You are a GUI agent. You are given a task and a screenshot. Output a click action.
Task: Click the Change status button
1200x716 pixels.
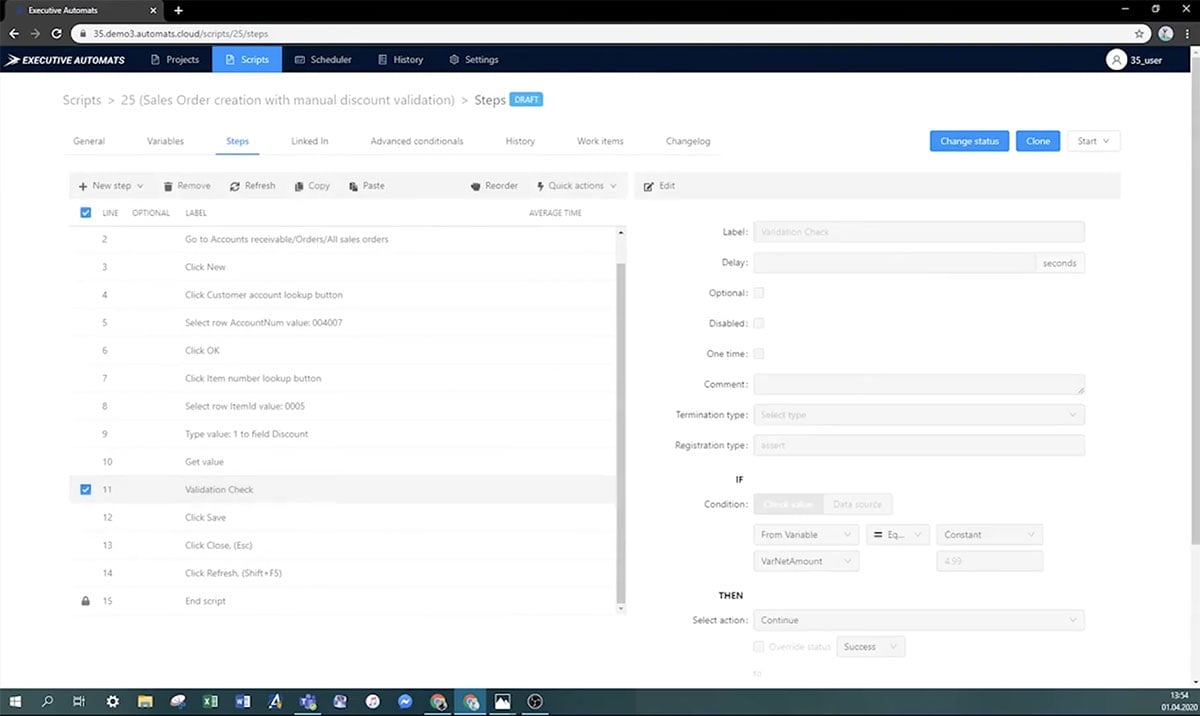click(968, 141)
